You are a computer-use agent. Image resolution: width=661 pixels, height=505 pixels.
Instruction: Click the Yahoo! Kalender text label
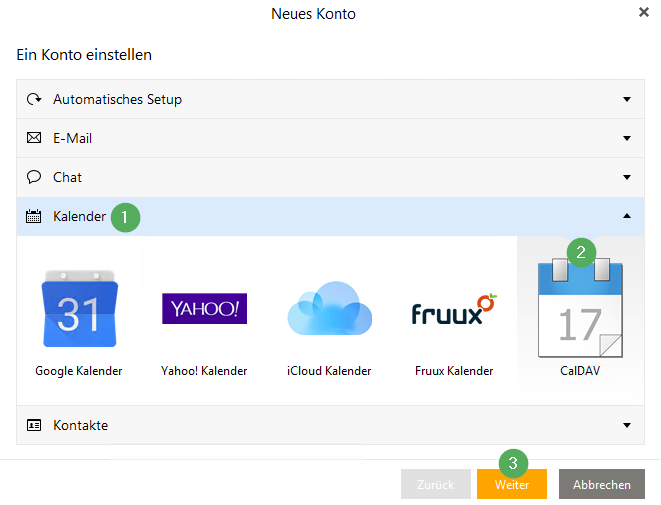pyautogui.click(x=204, y=371)
